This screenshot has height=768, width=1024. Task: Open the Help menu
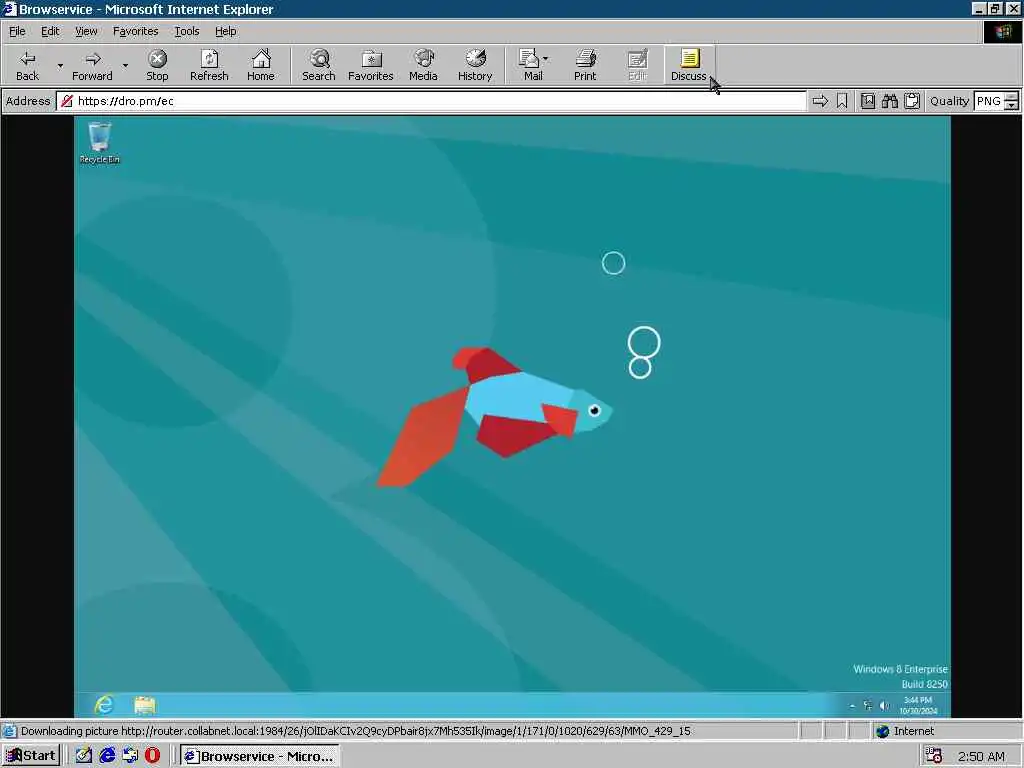[225, 31]
